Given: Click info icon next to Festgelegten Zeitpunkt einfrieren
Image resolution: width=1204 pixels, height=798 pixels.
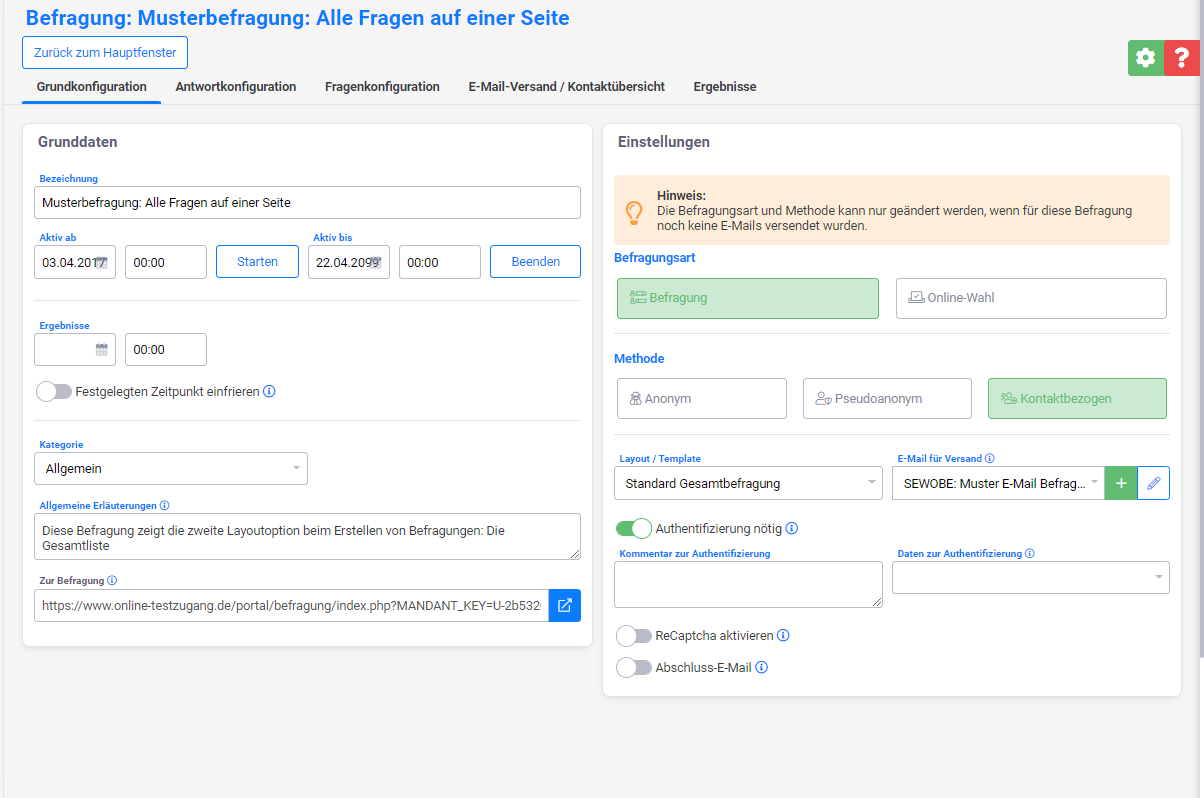Looking at the screenshot, I should (269, 392).
